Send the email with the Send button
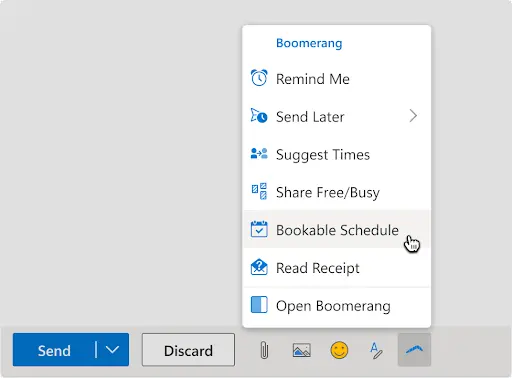512x378 pixels. [54, 350]
